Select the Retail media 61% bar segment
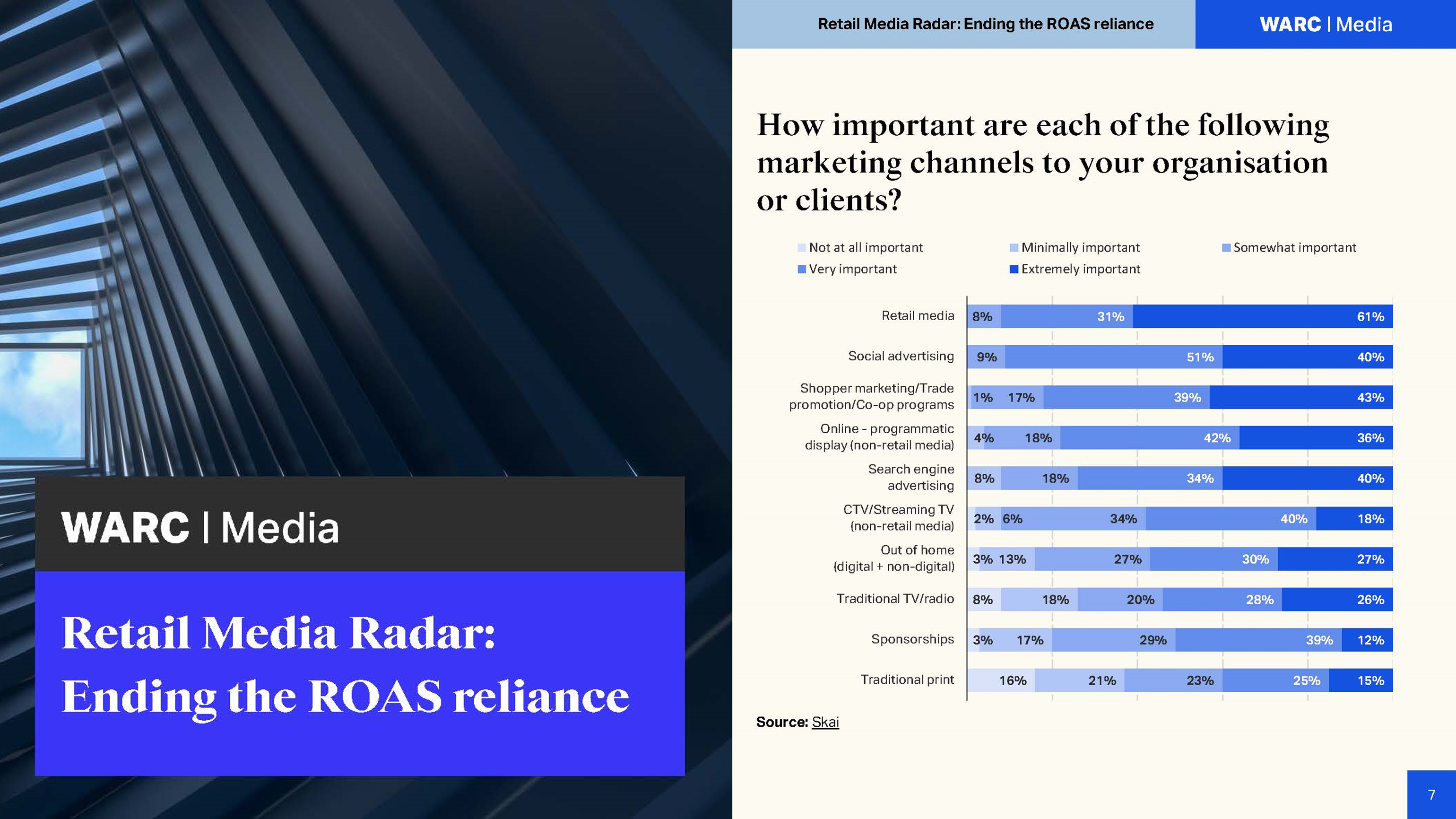The height and width of the screenshot is (819, 1456). pos(1263,316)
